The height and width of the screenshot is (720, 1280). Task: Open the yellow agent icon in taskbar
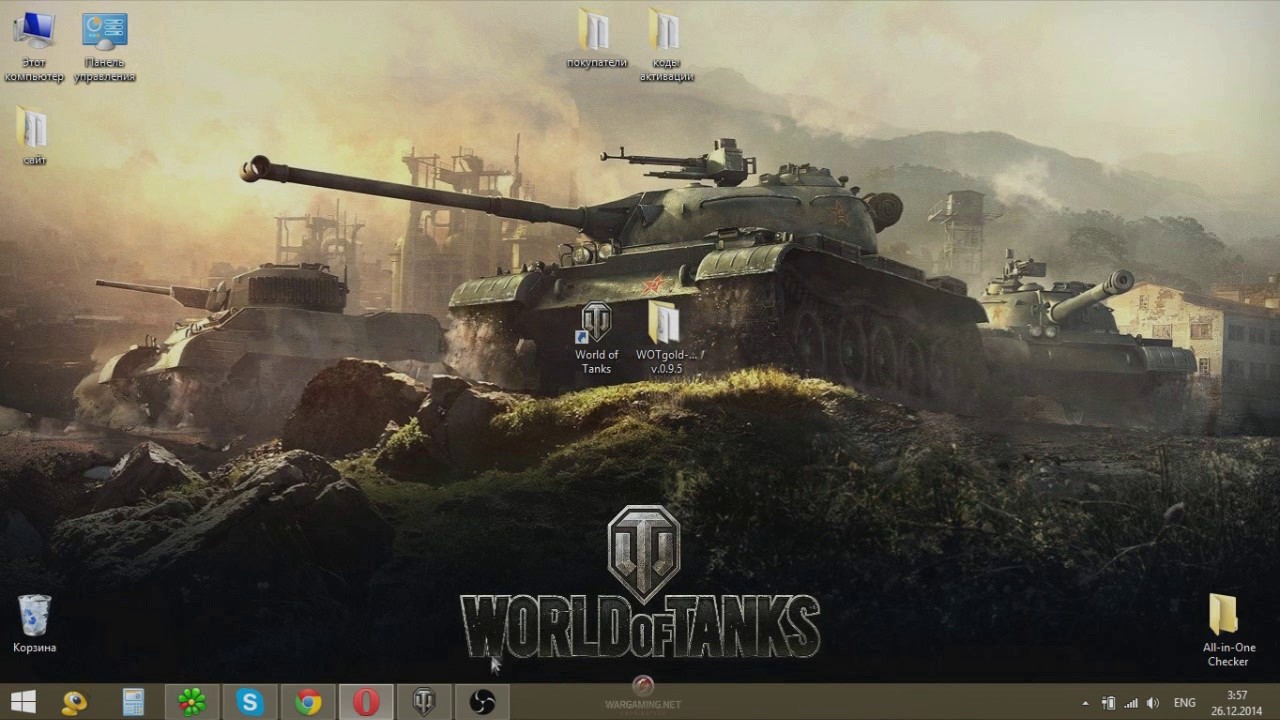[x=75, y=702]
